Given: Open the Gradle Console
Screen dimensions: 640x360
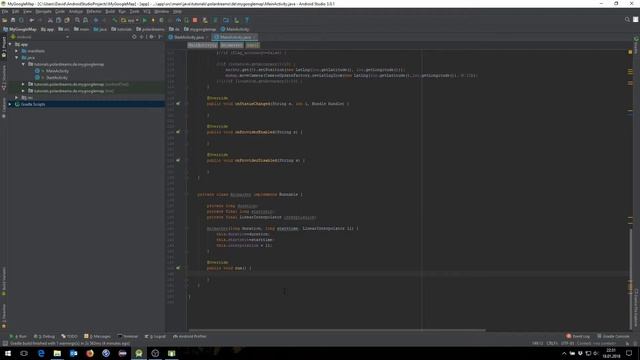Looking at the screenshot, I should [613, 336].
